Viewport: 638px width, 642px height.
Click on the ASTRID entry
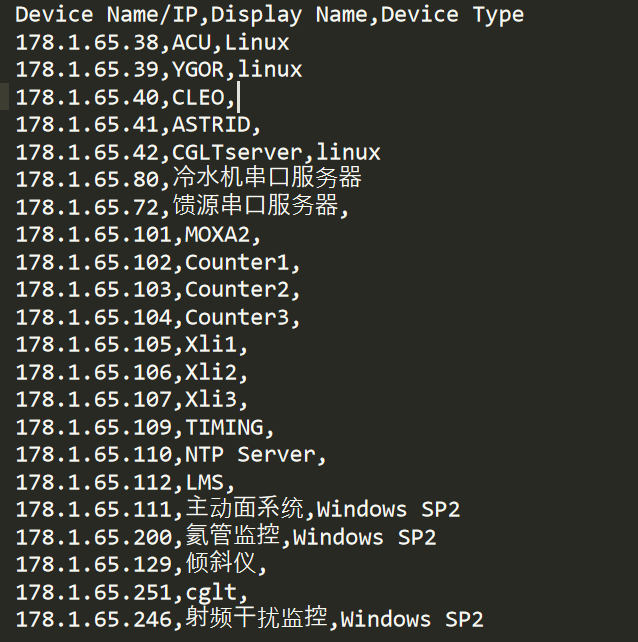tap(214, 125)
